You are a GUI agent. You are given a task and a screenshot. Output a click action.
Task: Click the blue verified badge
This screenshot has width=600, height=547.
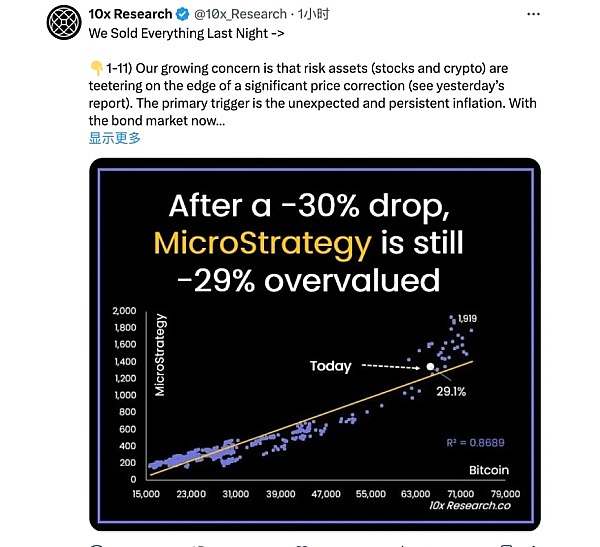(182, 15)
